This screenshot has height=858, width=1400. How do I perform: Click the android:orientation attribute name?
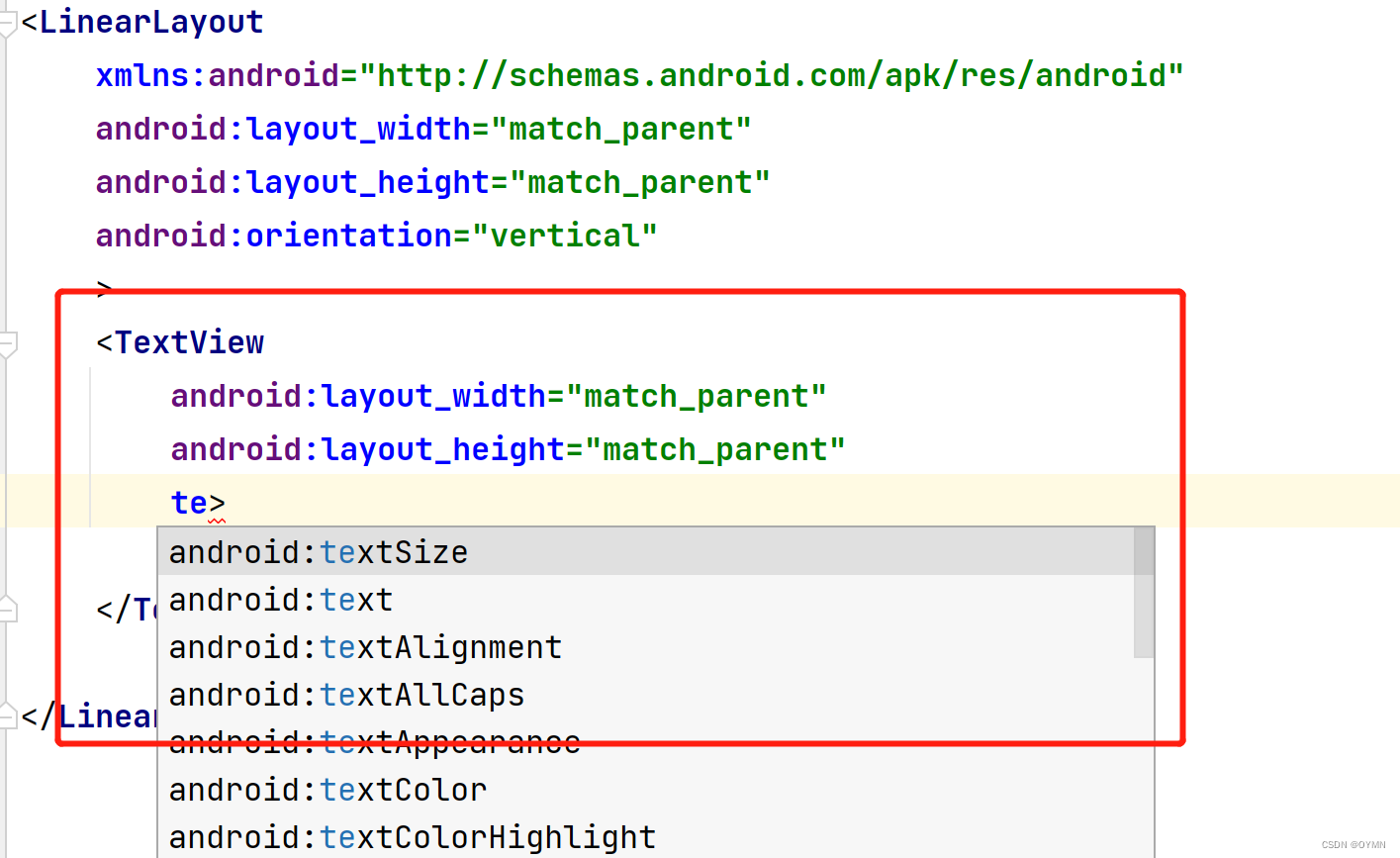point(274,236)
